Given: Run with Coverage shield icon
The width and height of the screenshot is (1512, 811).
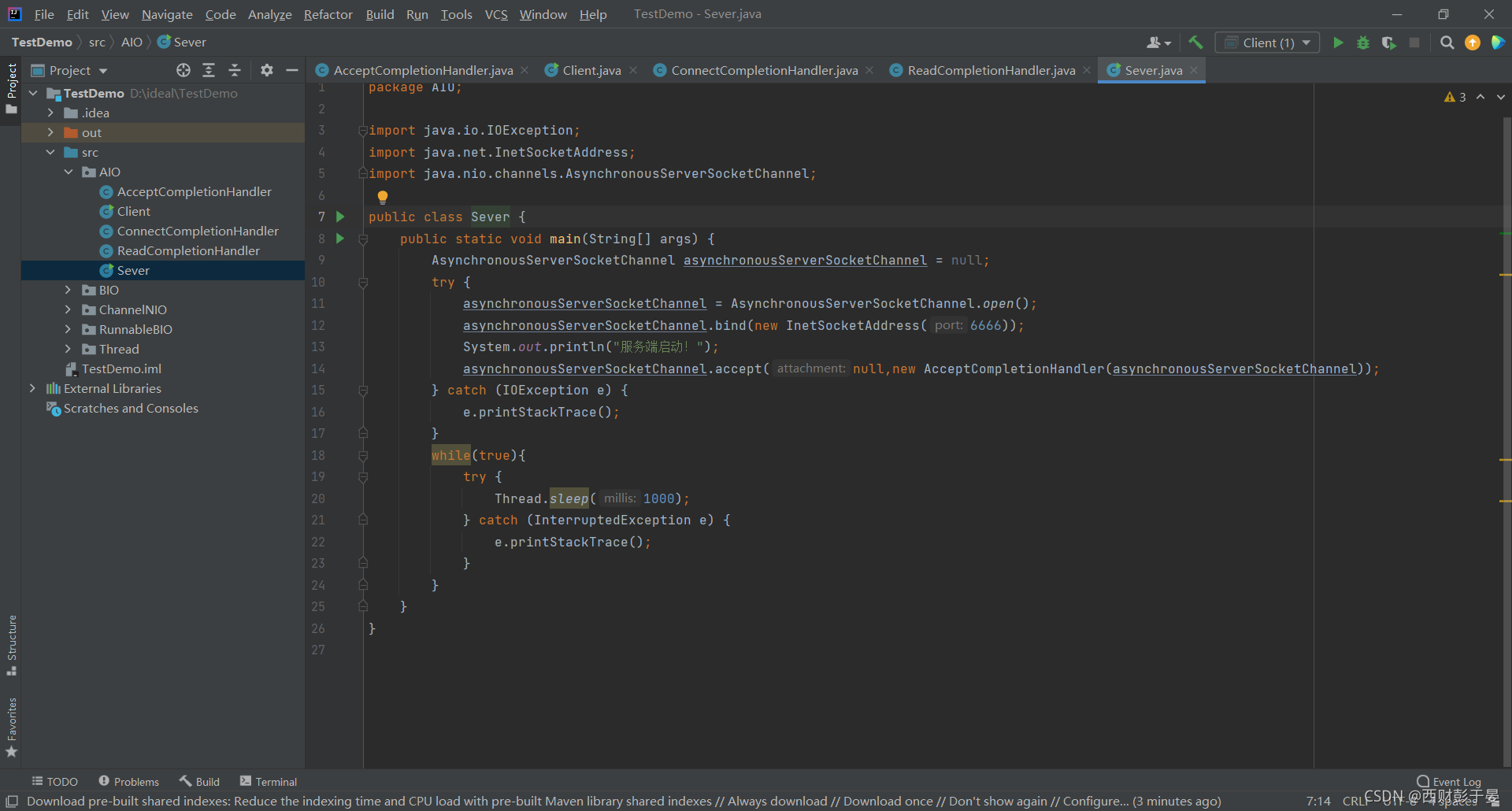Looking at the screenshot, I should point(1389,43).
